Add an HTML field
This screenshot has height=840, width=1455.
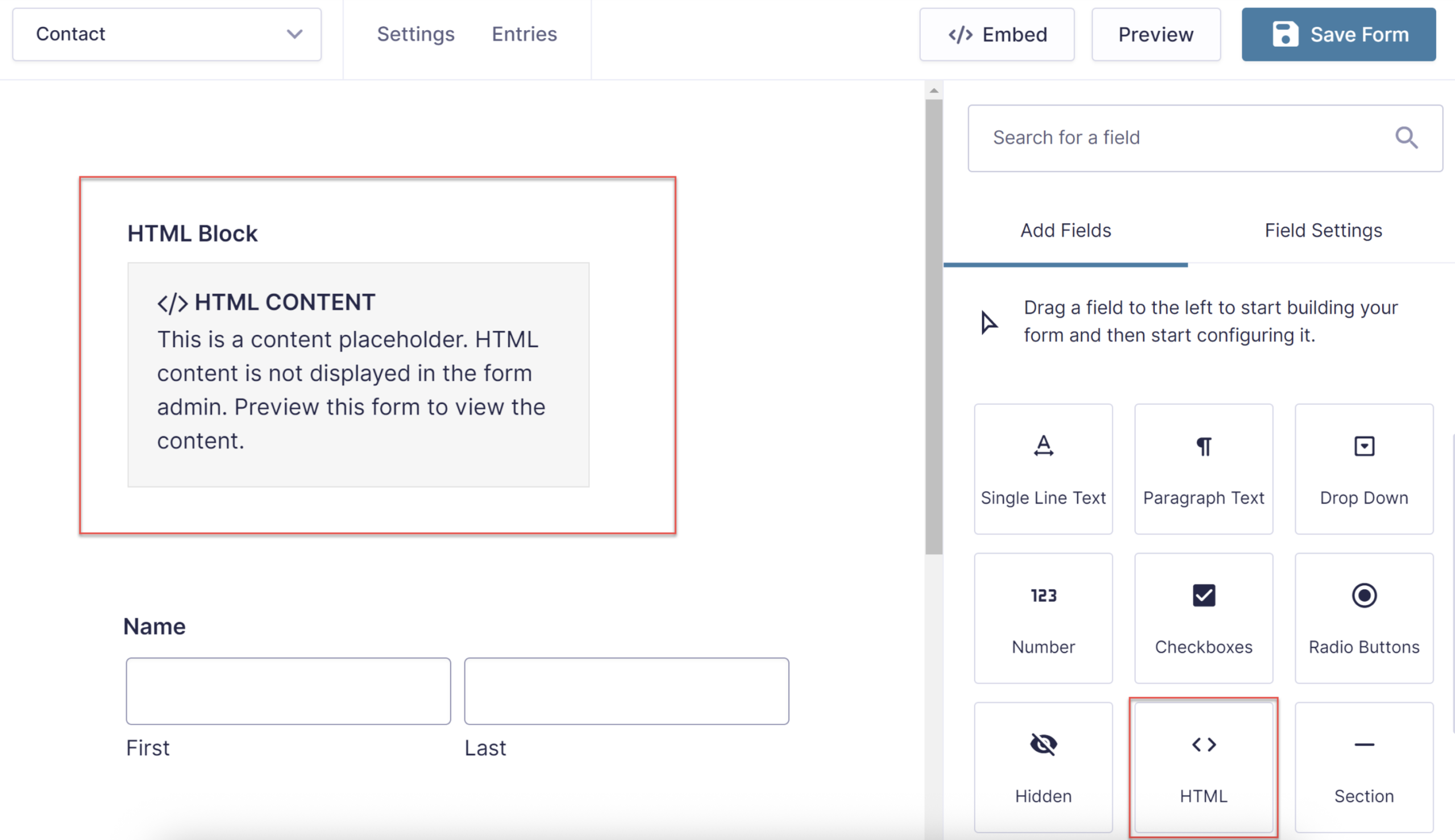1203,767
